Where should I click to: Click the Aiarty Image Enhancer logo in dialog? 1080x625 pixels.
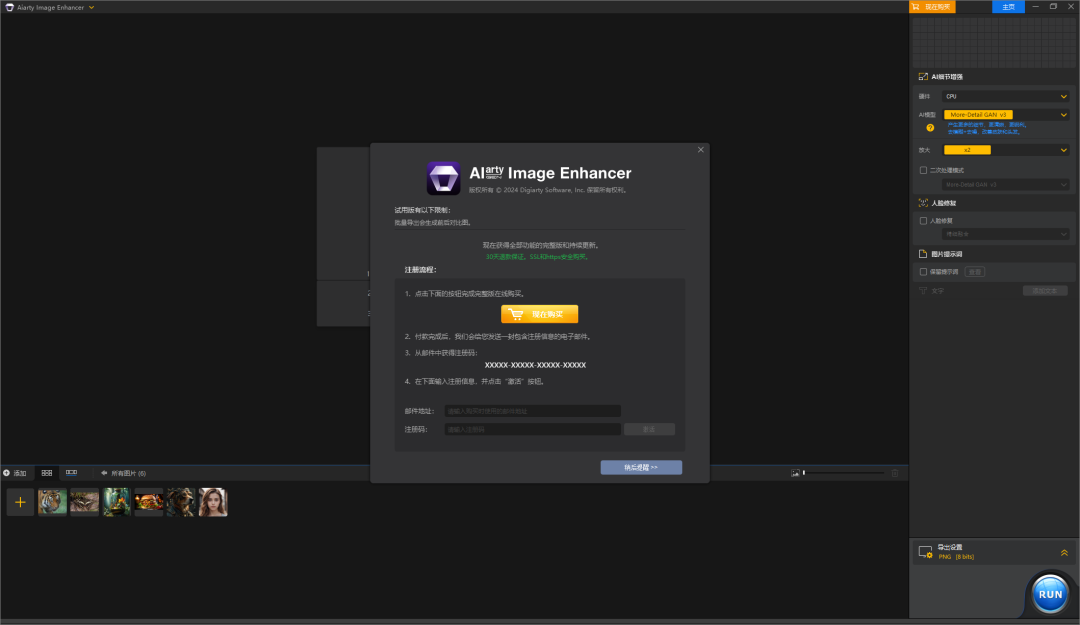[x=443, y=178]
